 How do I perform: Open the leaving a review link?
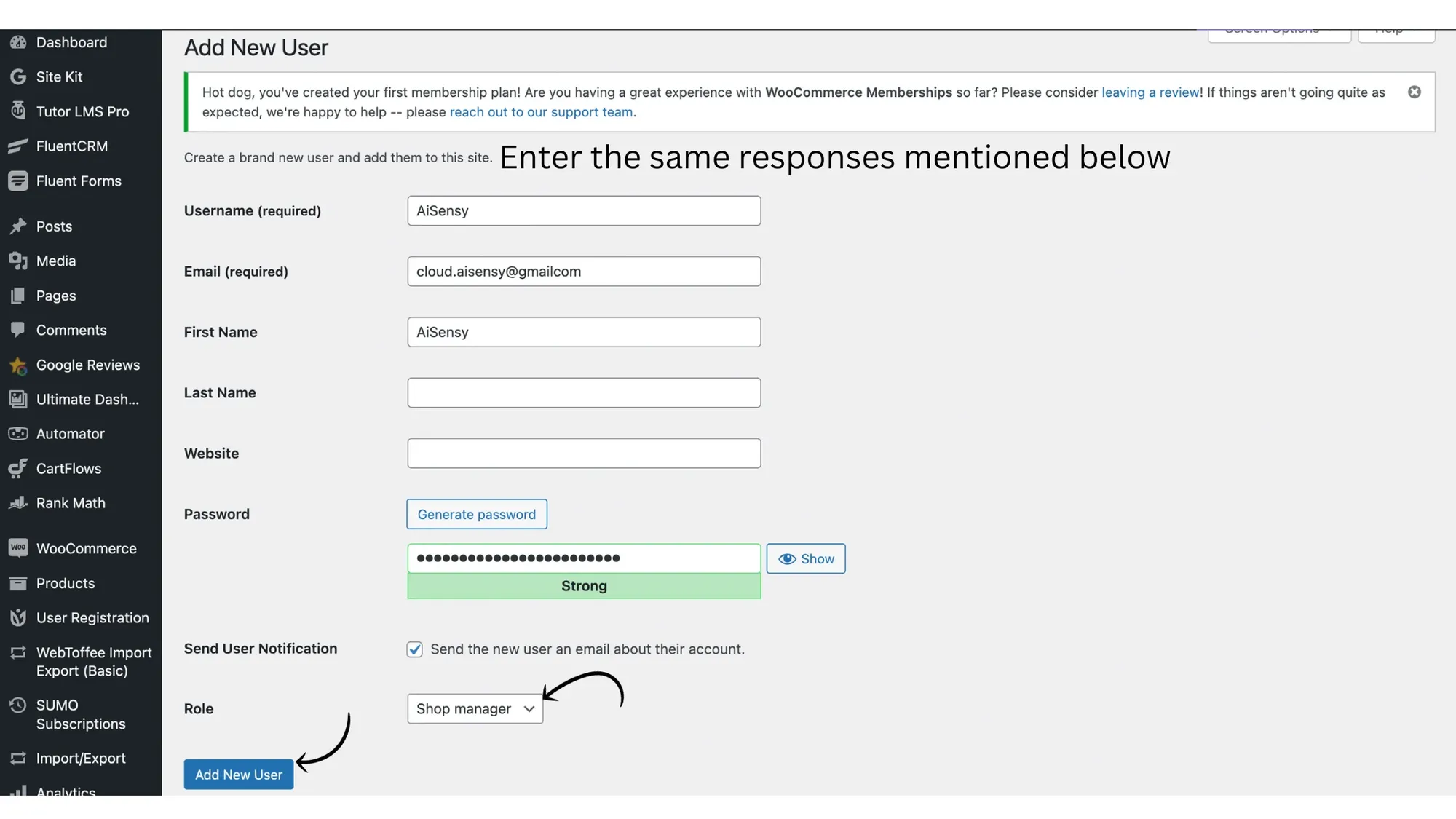1150,92
